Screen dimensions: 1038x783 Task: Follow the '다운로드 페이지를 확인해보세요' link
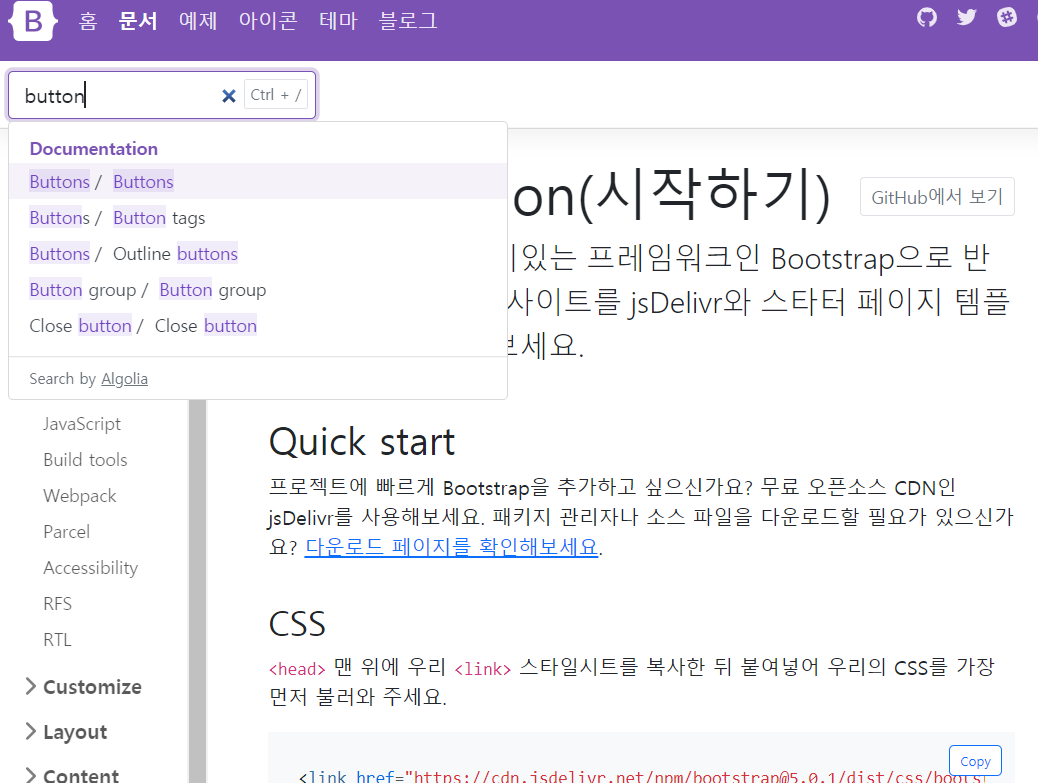pos(451,547)
